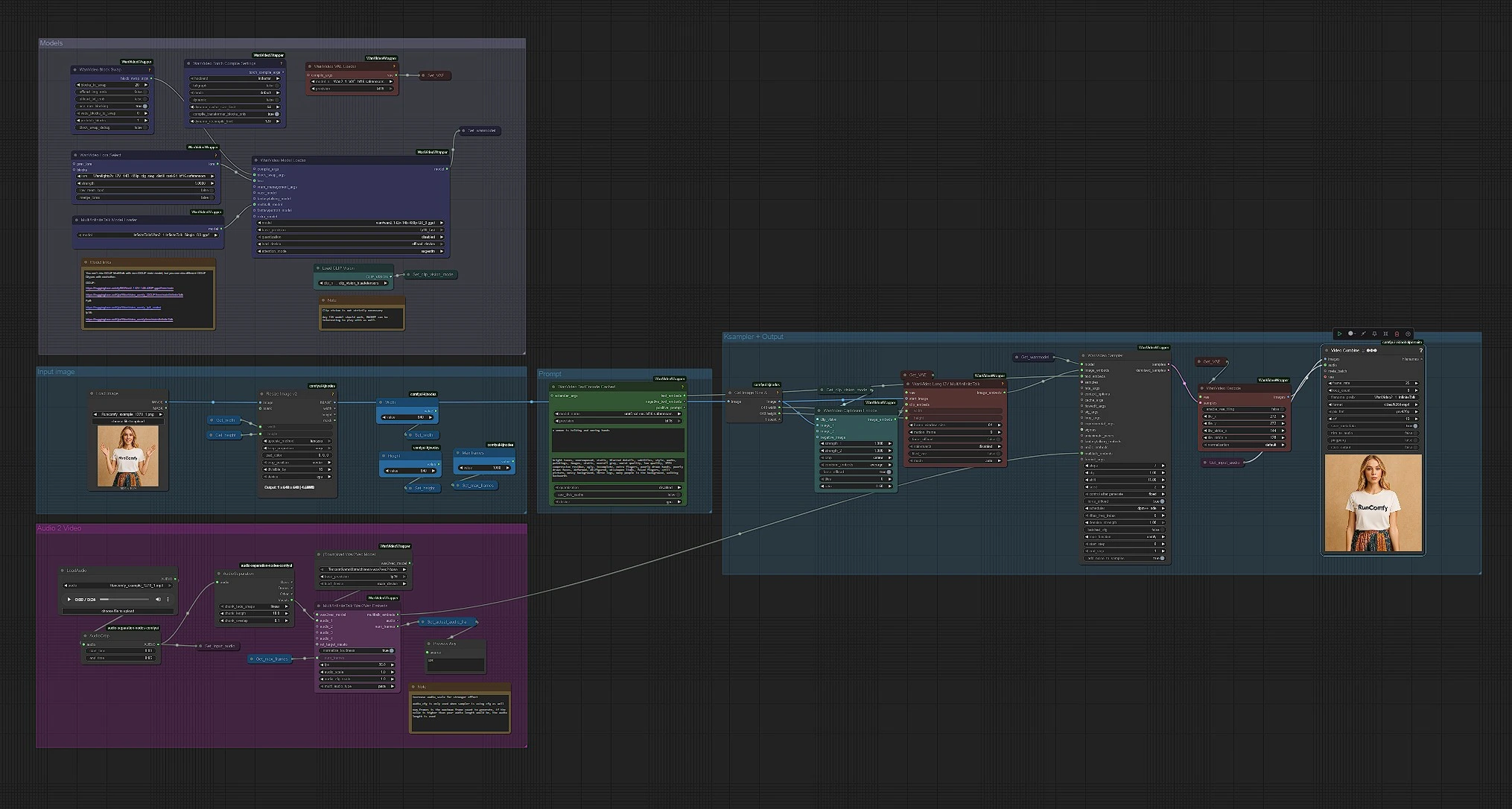Click Video Combine output preview image

coord(1373,504)
